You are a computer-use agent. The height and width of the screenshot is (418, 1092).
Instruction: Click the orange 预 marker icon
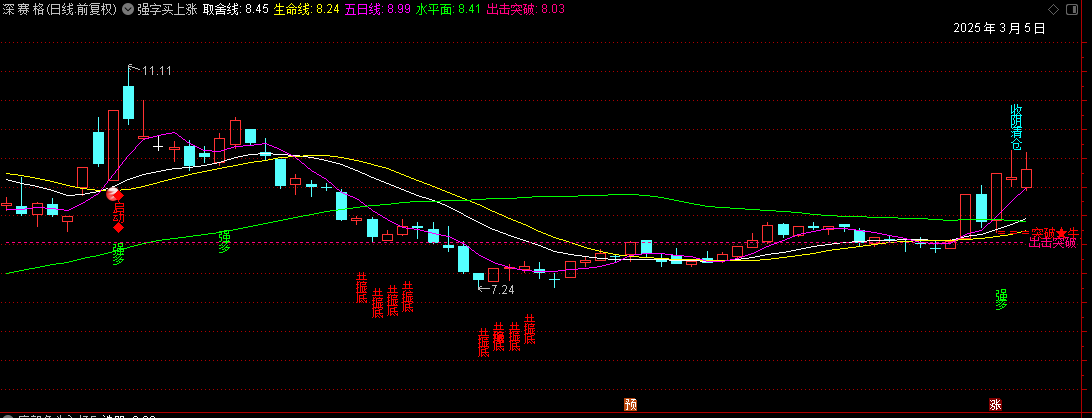tap(630, 404)
